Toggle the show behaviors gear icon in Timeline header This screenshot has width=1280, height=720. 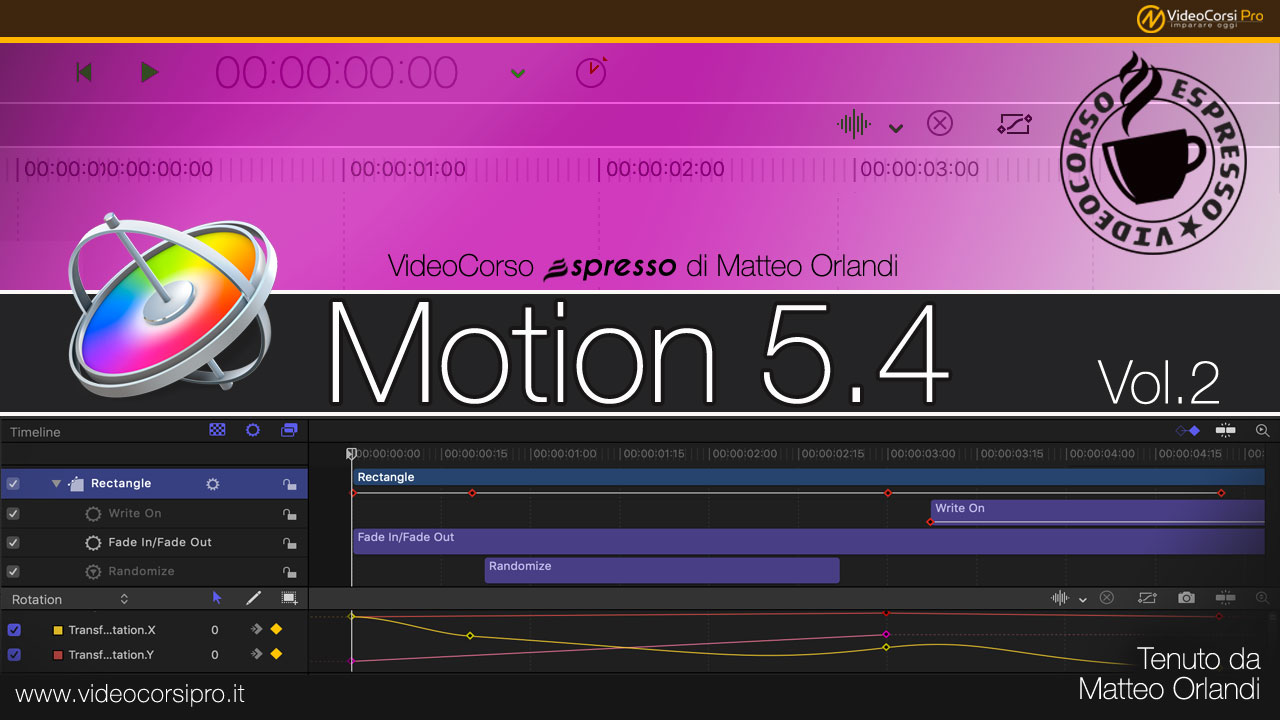pos(253,430)
